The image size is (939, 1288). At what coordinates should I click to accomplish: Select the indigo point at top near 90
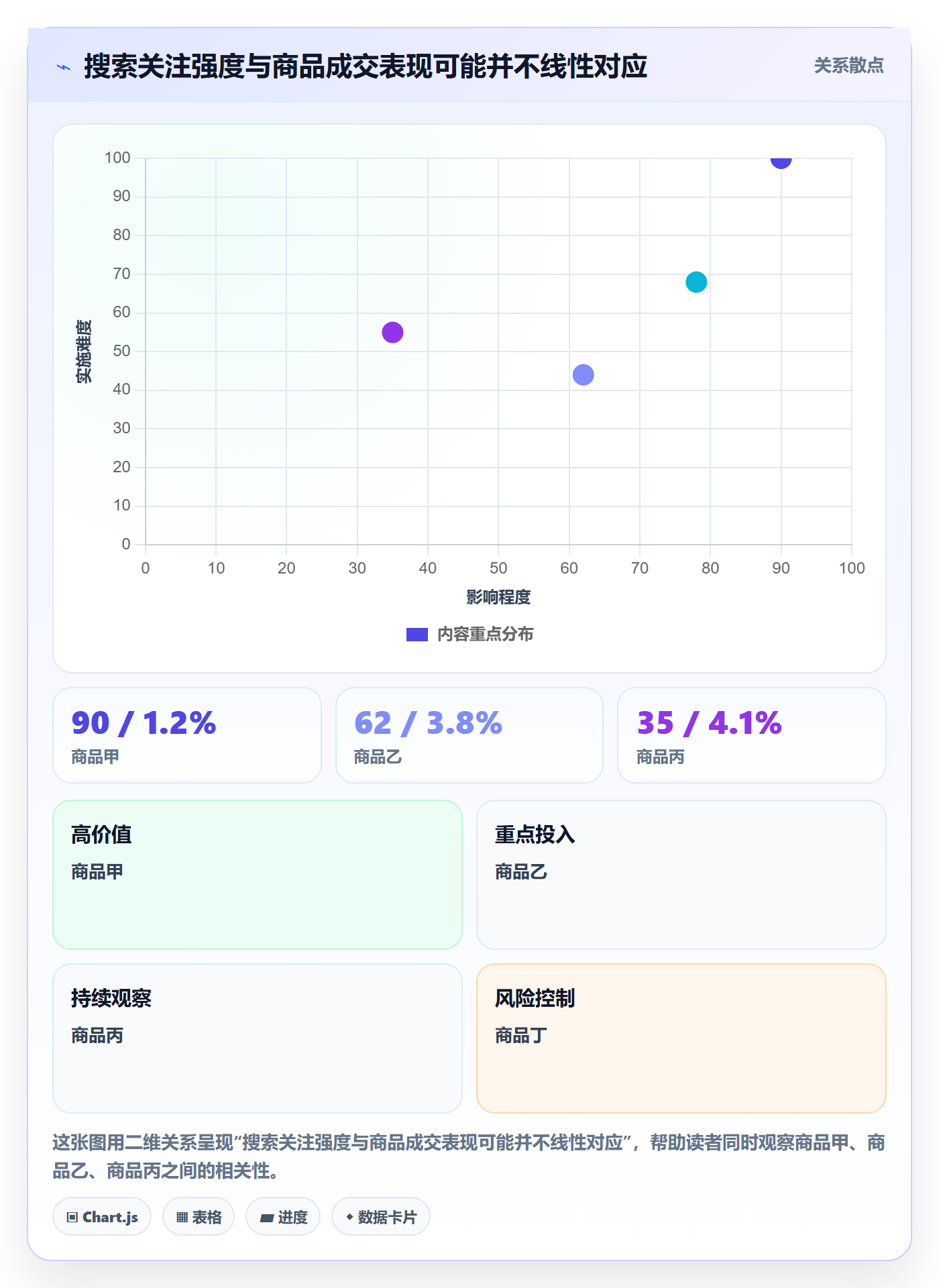[781, 159]
